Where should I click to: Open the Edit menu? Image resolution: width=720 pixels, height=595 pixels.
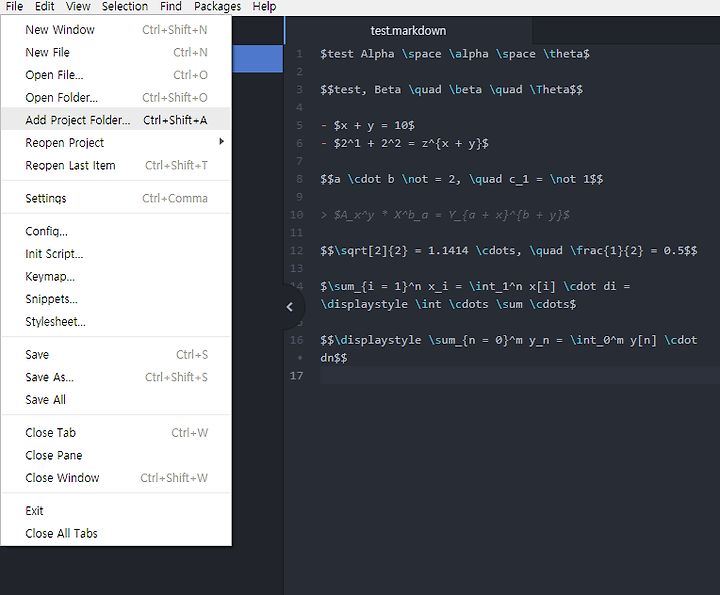[x=45, y=6]
